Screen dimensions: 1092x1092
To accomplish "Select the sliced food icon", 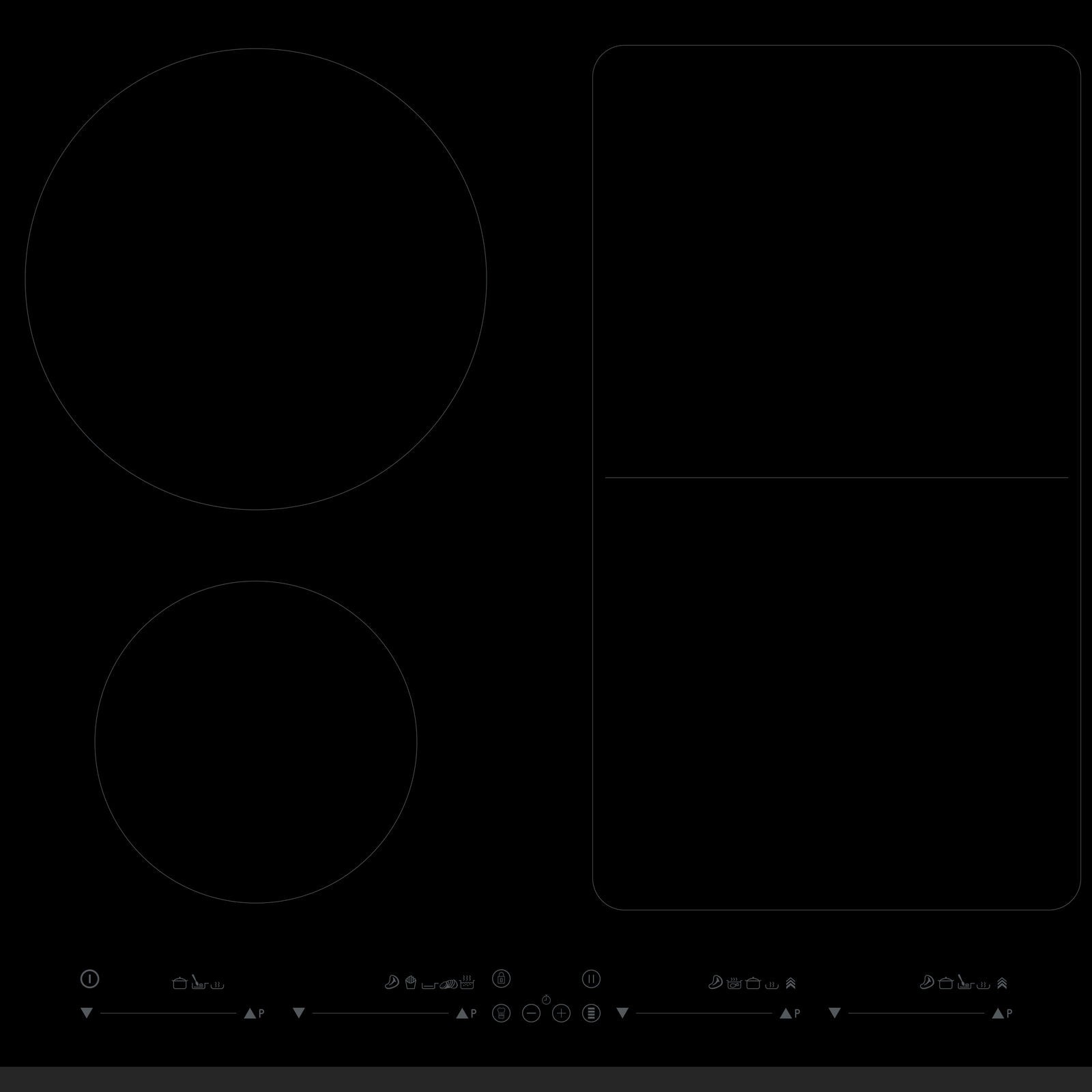I will [448, 983].
